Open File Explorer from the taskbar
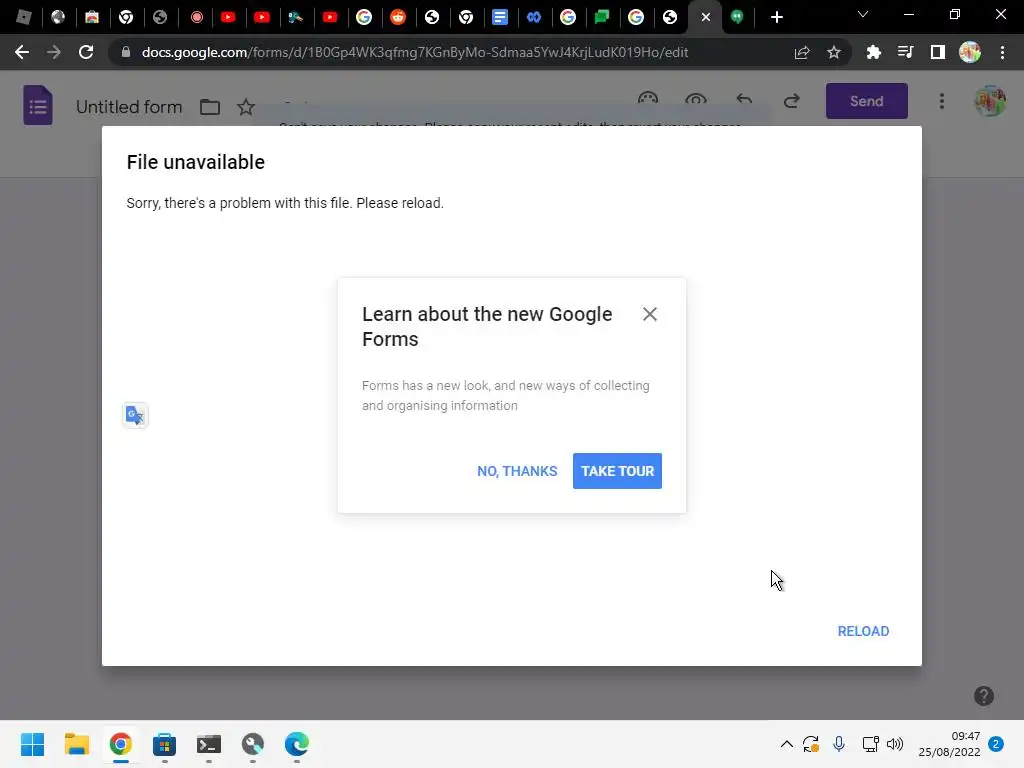 pos(76,744)
